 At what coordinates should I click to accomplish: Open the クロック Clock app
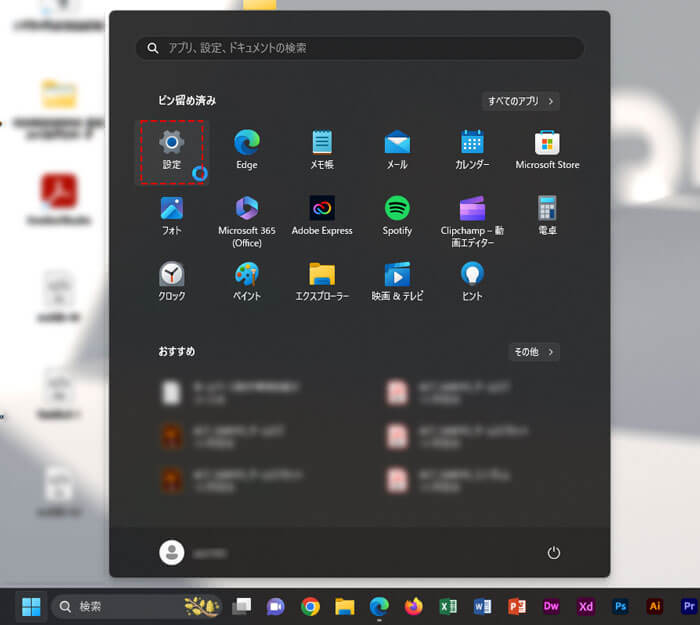(x=172, y=282)
